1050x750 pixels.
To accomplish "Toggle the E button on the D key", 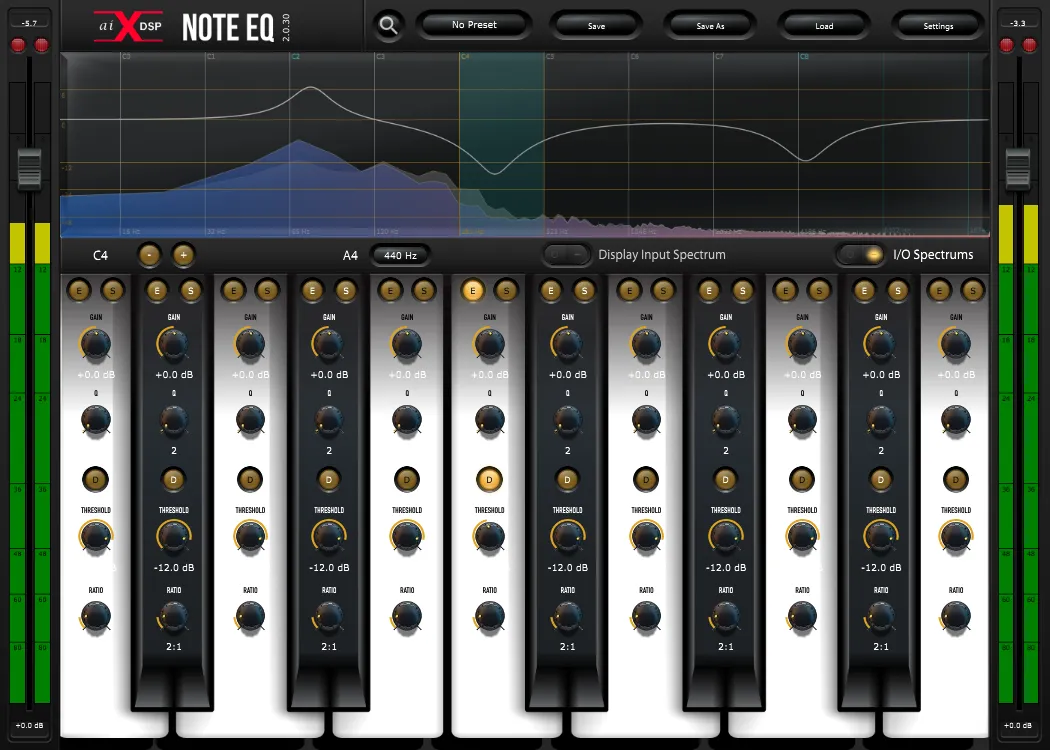I will [x=234, y=291].
